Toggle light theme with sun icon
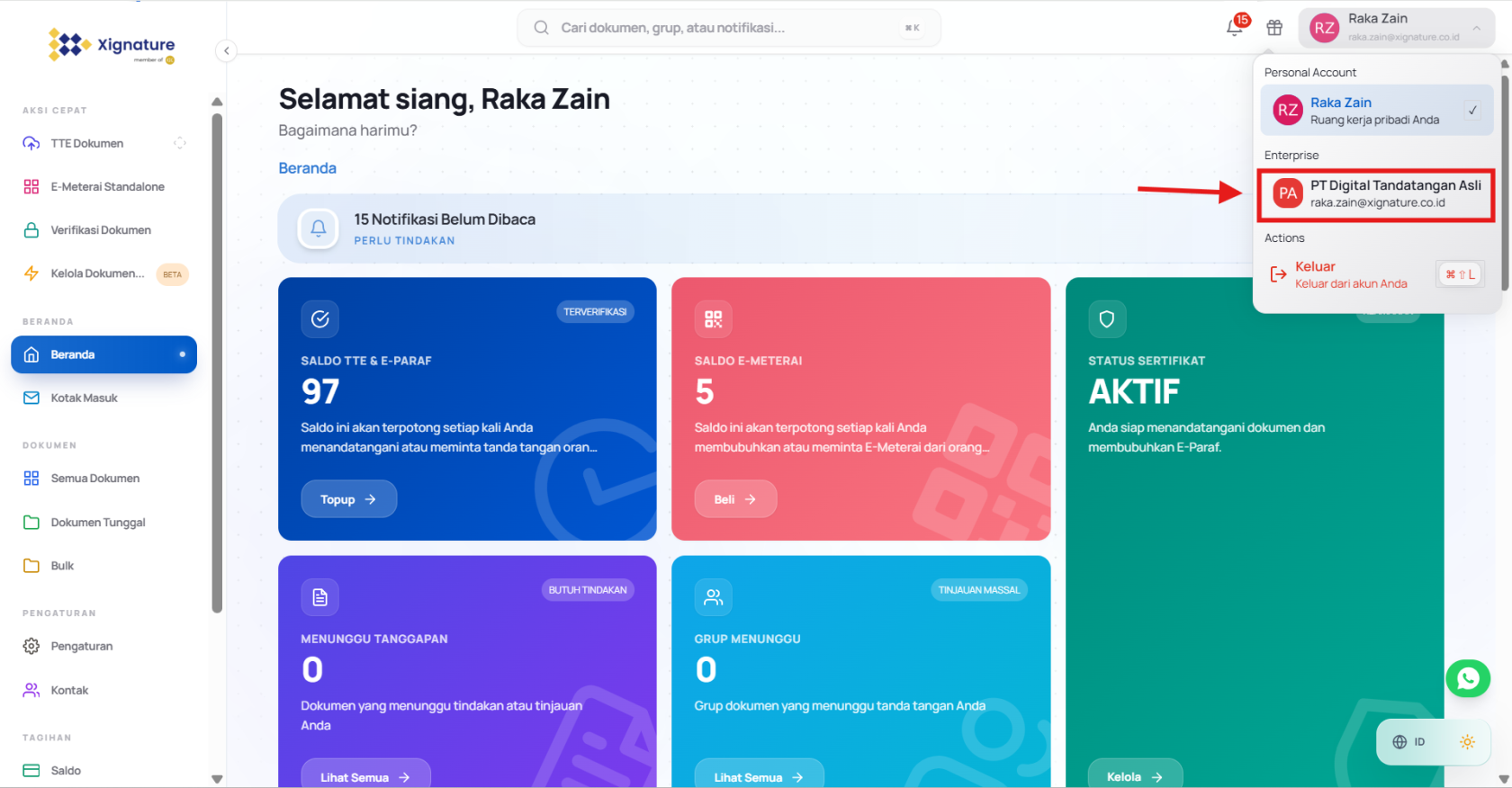Screen dimensions: 1512x788 1467,742
